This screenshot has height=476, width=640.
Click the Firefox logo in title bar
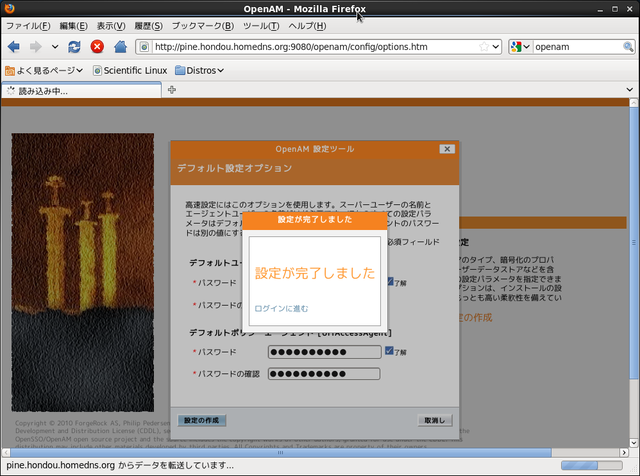point(9,8)
